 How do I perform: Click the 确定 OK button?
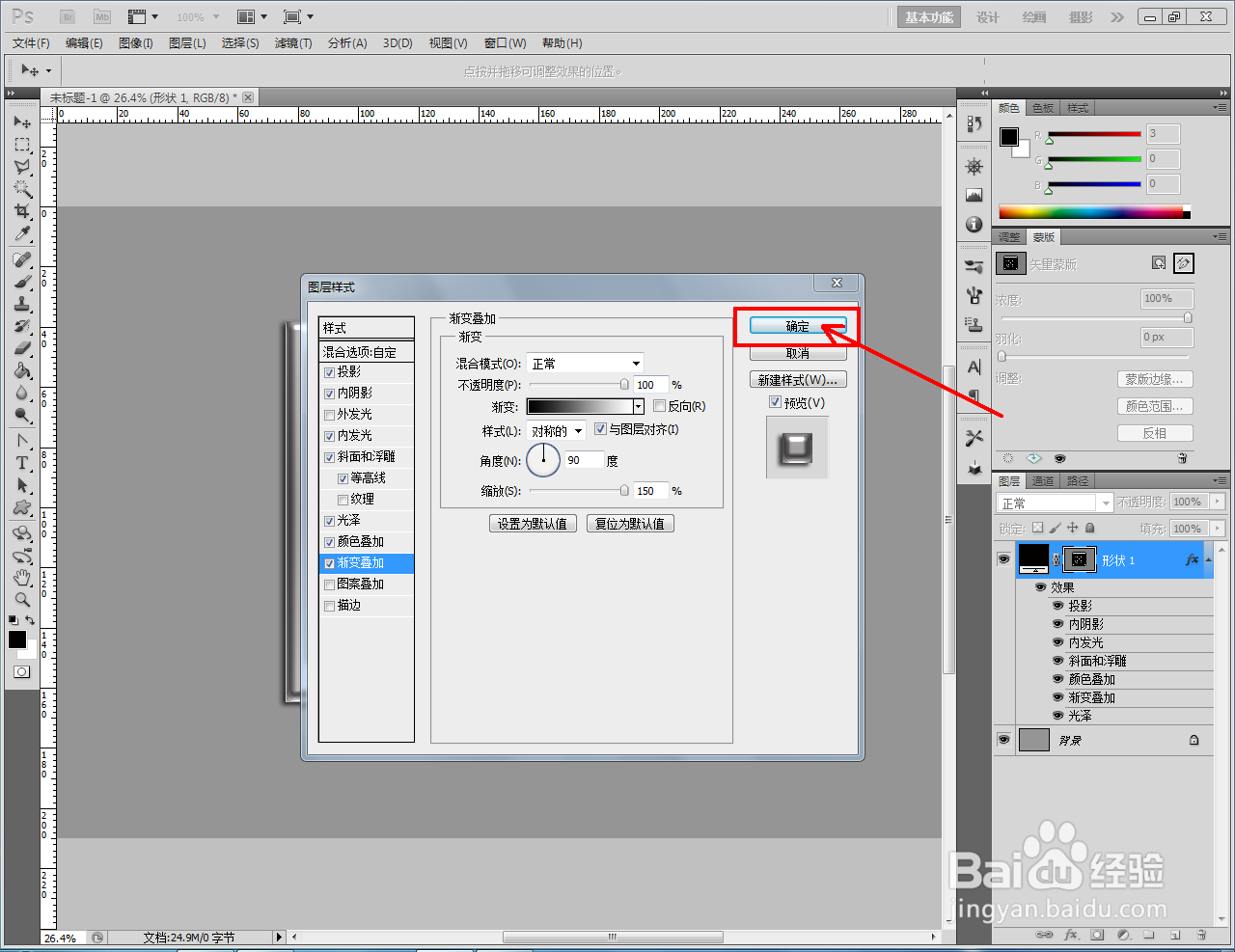tap(798, 326)
